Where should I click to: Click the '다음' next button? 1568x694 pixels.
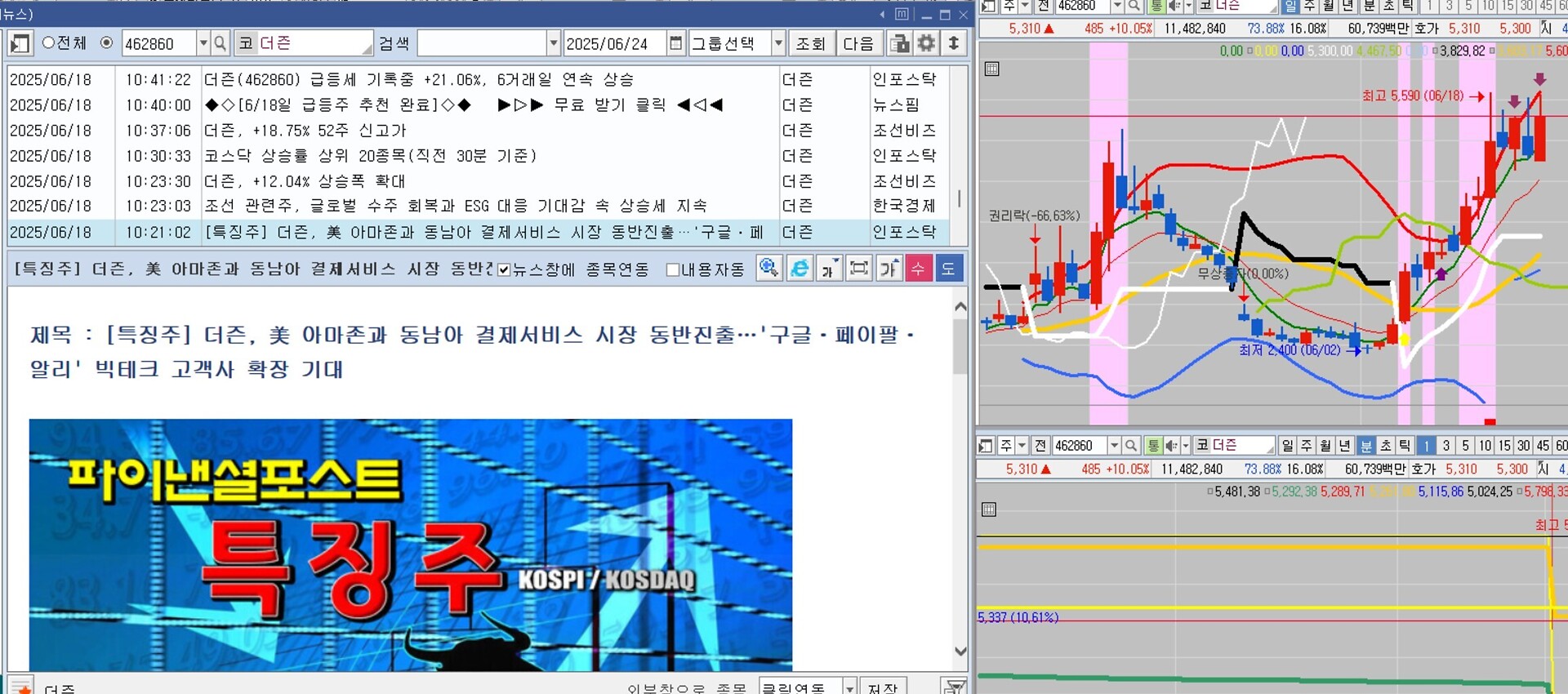click(858, 43)
